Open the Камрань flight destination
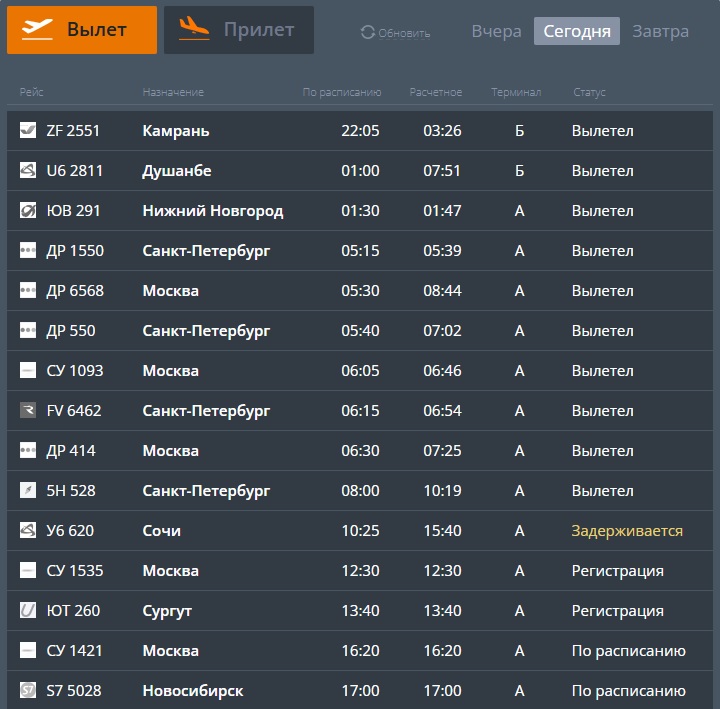Viewport: 720px width, 709px height. pos(176,131)
